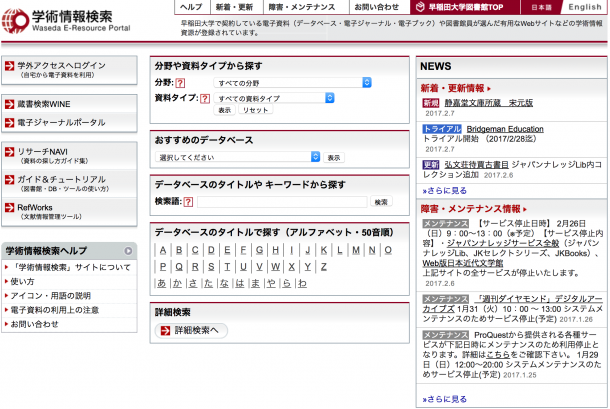
Task: Open 「学術情報検索」サイトについて help link
Action: coord(70,267)
